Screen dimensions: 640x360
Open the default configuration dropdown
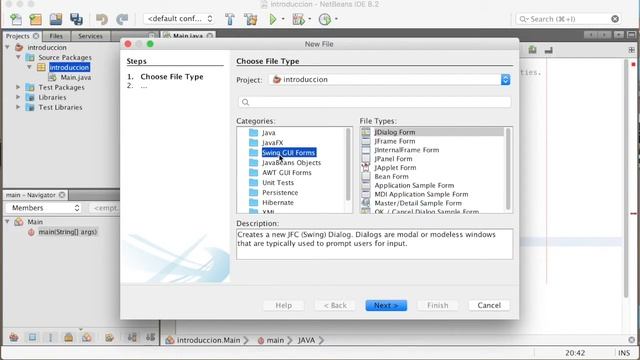(179, 19)
